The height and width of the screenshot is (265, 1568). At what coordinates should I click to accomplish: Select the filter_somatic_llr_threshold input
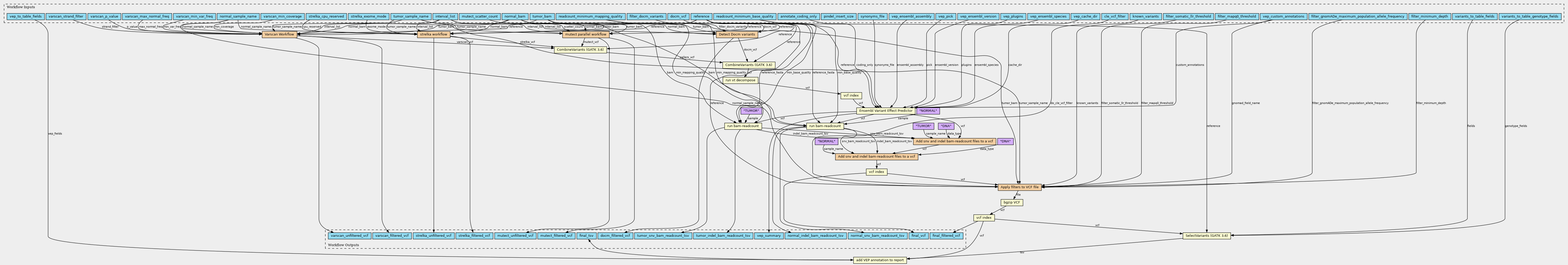click(1188, 17)
